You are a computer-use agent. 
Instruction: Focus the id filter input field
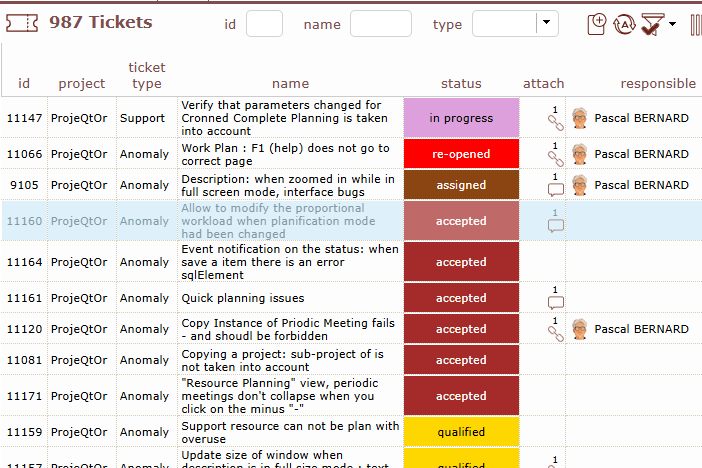tap(264, 24)
